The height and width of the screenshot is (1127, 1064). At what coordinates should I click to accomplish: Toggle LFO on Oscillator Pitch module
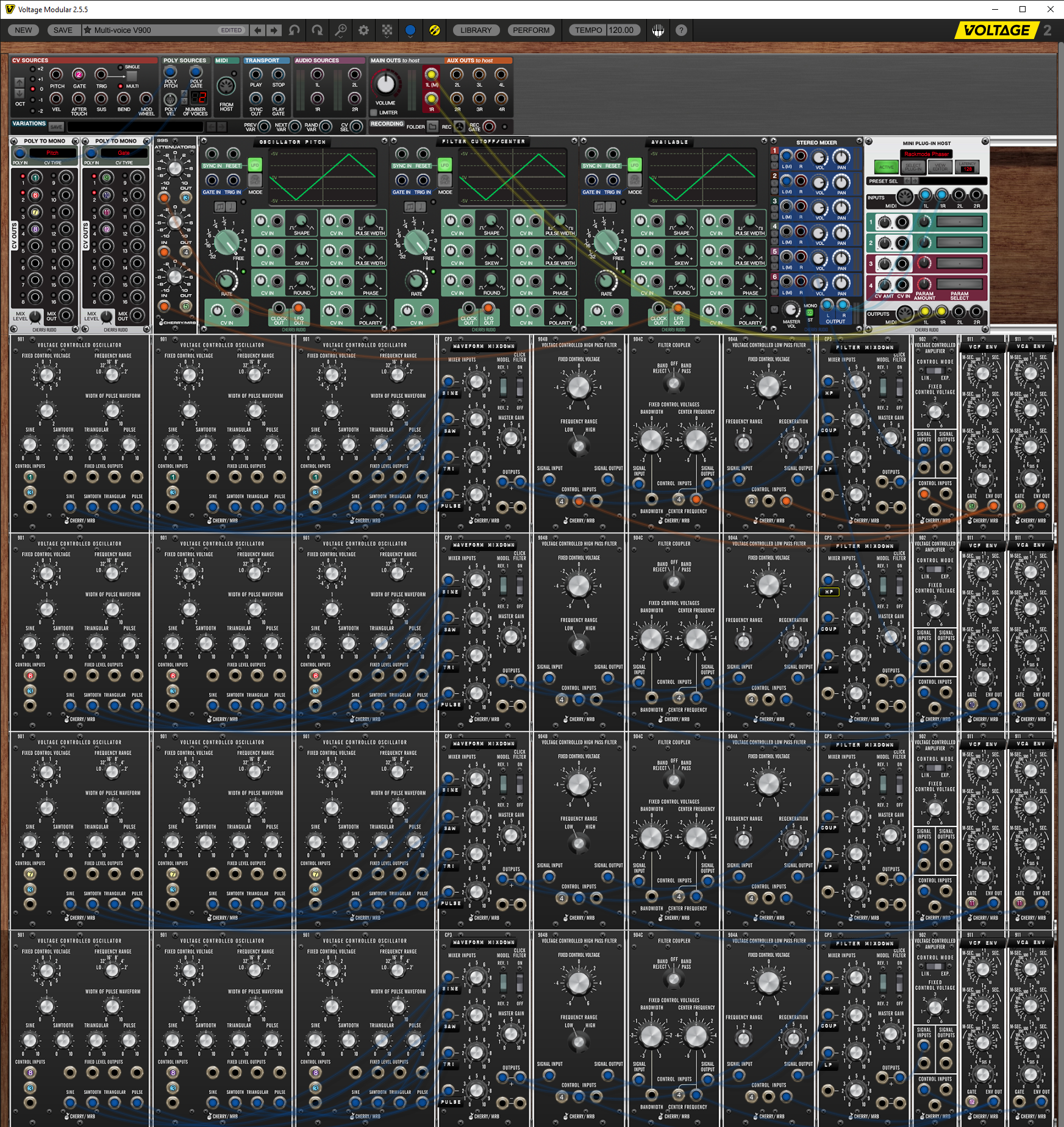[255, 165]
